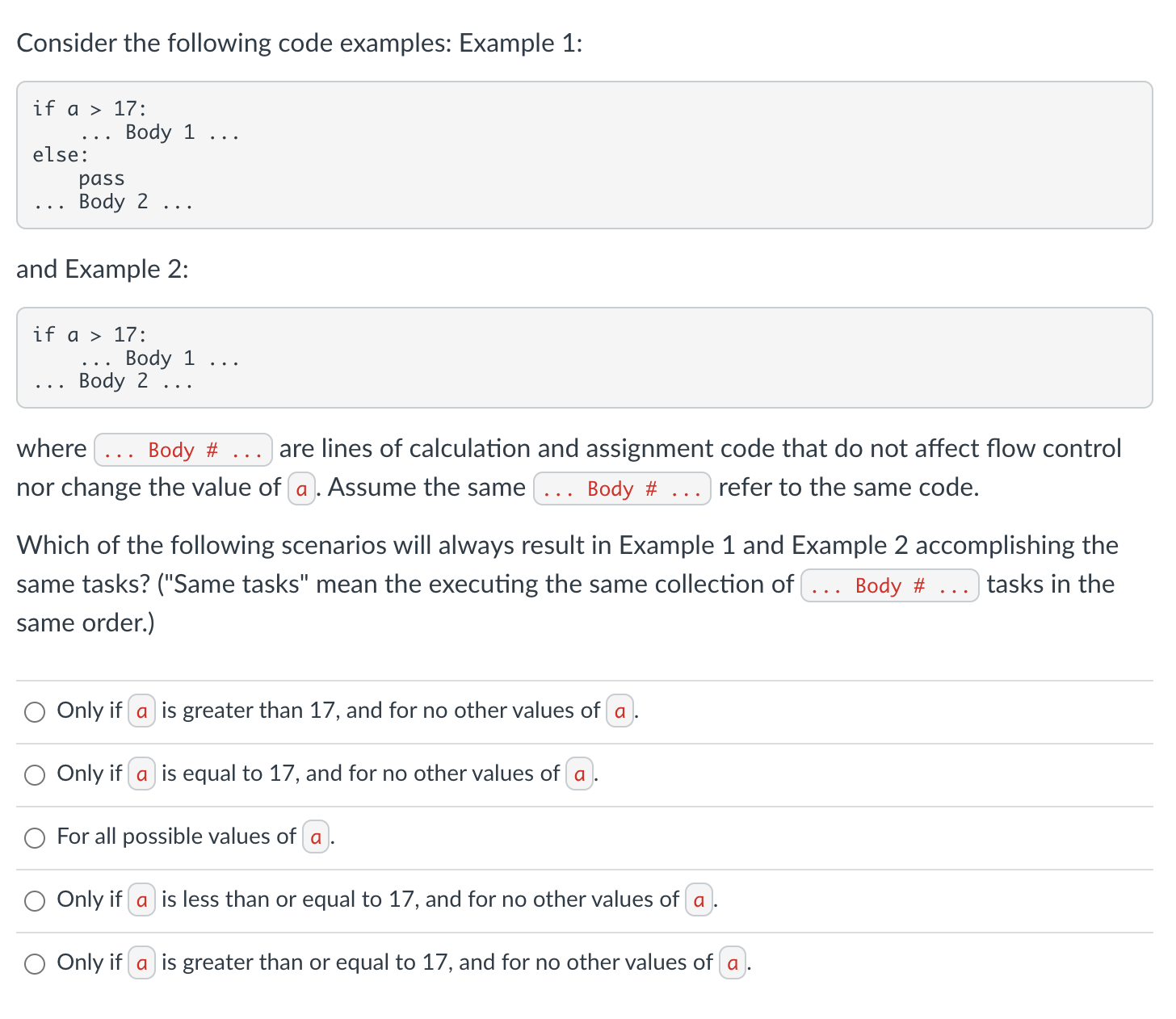Click the 'else:' line in Example 1 code block
This screenshot has height=1019, width=1176.
click(61, 155)
